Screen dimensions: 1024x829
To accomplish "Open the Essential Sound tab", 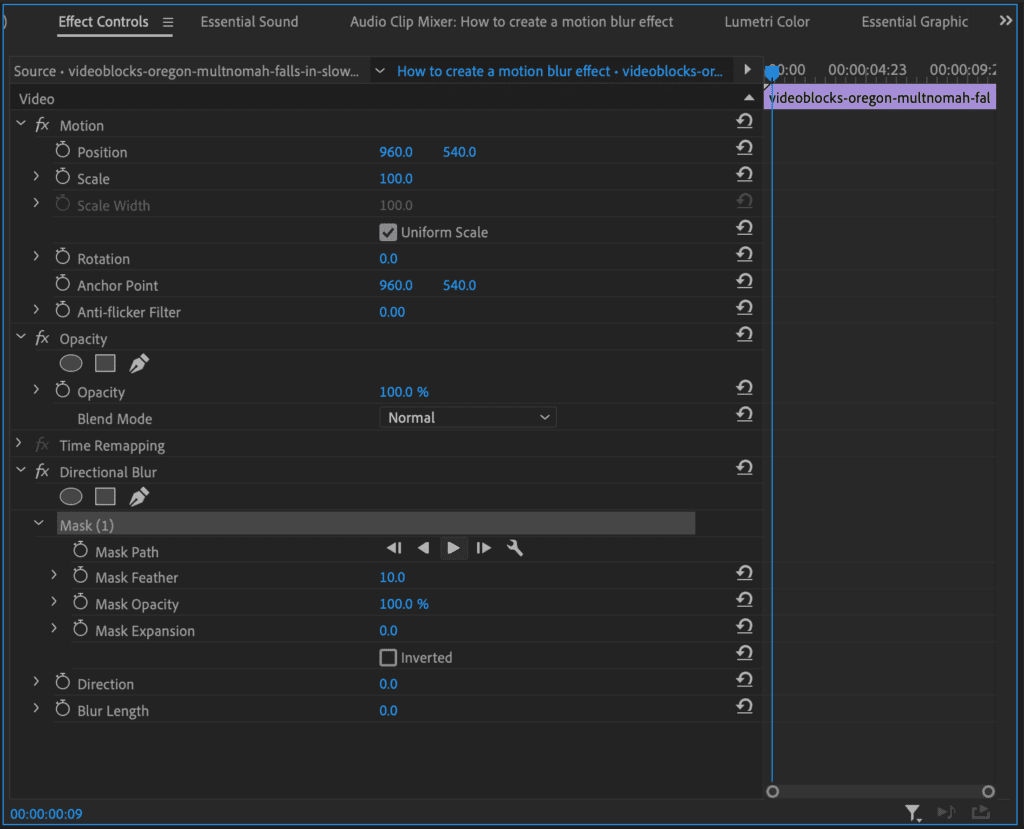I will tap(249, 22).
